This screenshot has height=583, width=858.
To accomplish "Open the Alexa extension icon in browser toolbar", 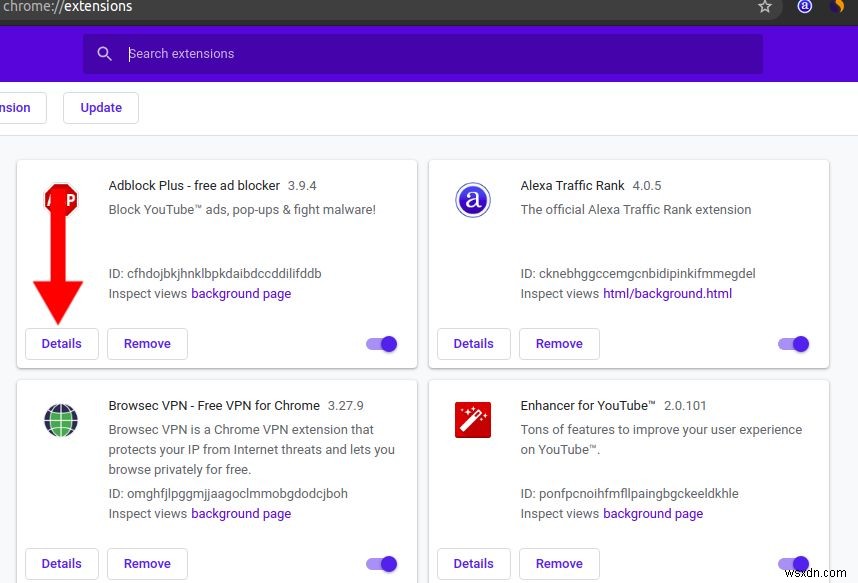I will (804, 6).
